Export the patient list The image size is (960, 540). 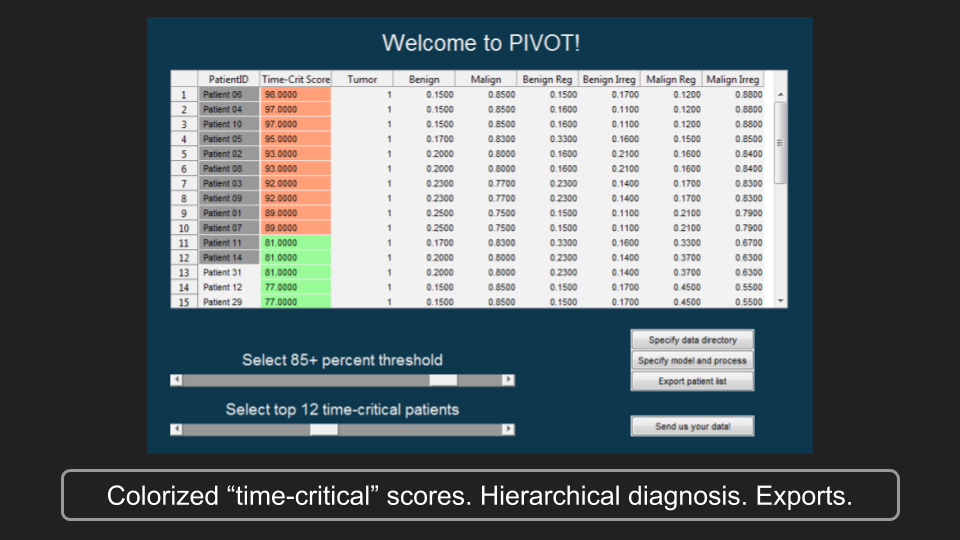(x=692, y=381)
